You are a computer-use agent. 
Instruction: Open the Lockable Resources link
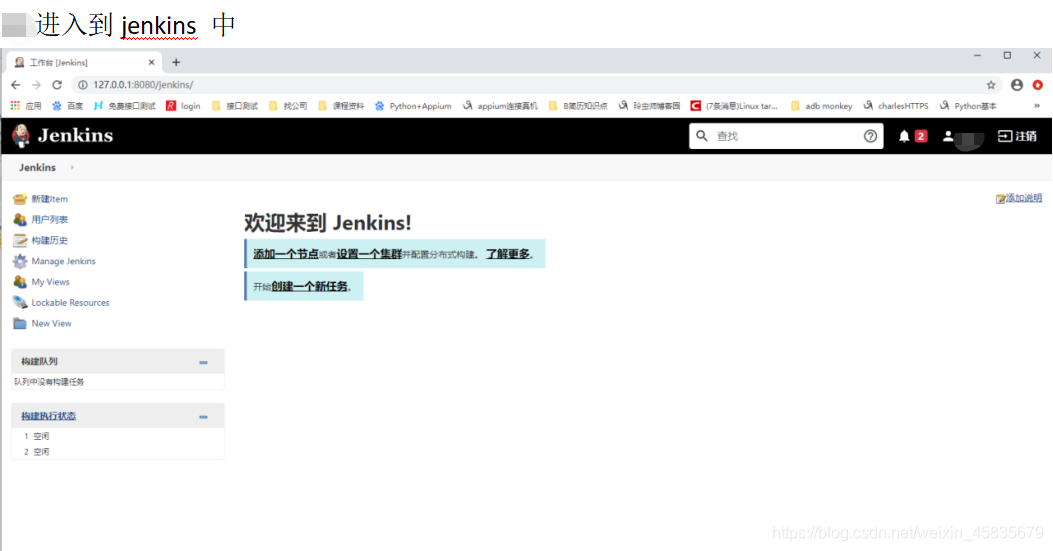(x=71, y=303)
